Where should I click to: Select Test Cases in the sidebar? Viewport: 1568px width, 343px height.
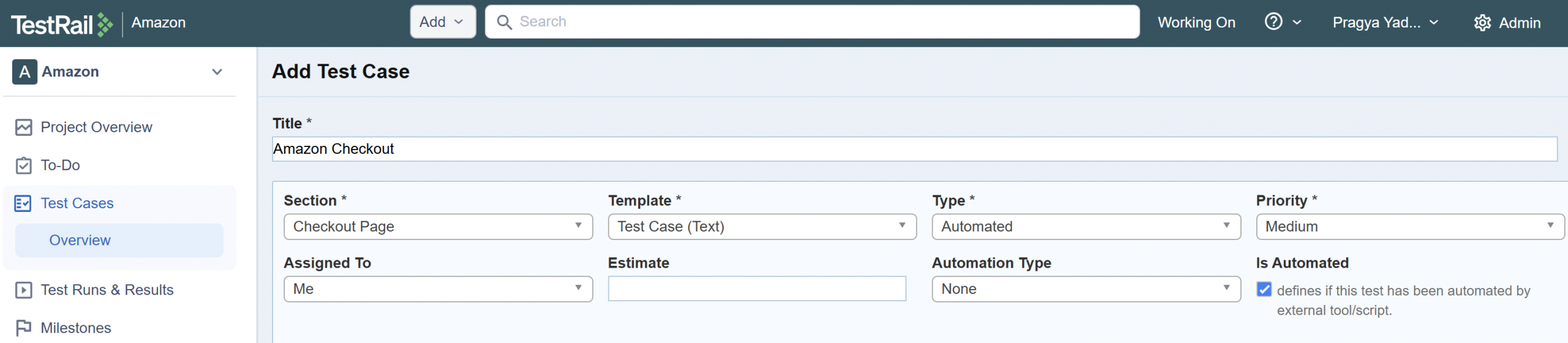77,203
